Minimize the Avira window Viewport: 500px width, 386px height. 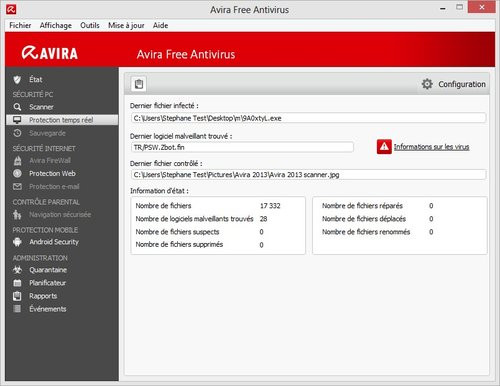click(x=443, y=9)
